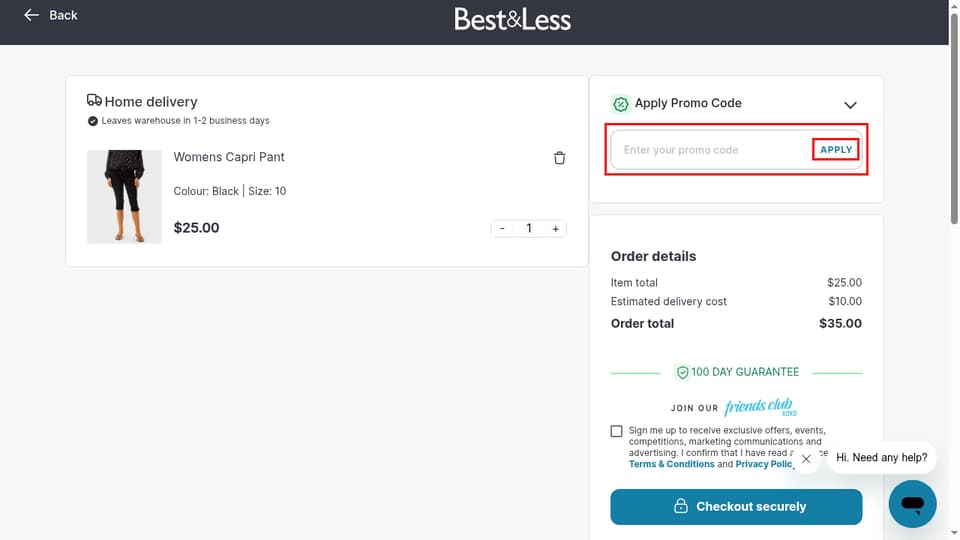960x540 pixels.
Task: Click the 100 day guarantee shield icon
Action: click(682, 372)
